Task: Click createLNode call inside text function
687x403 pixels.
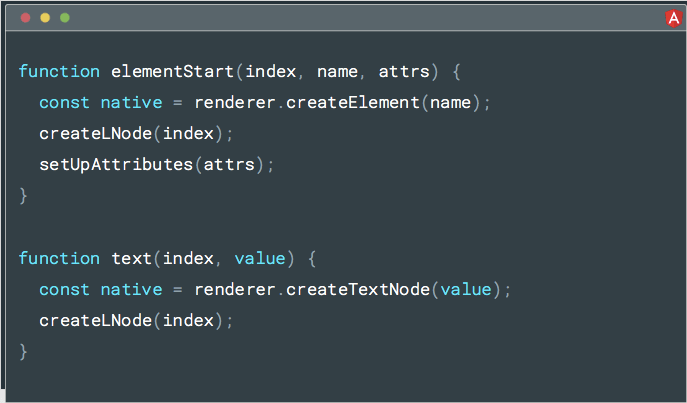Action: coord(95,320)
